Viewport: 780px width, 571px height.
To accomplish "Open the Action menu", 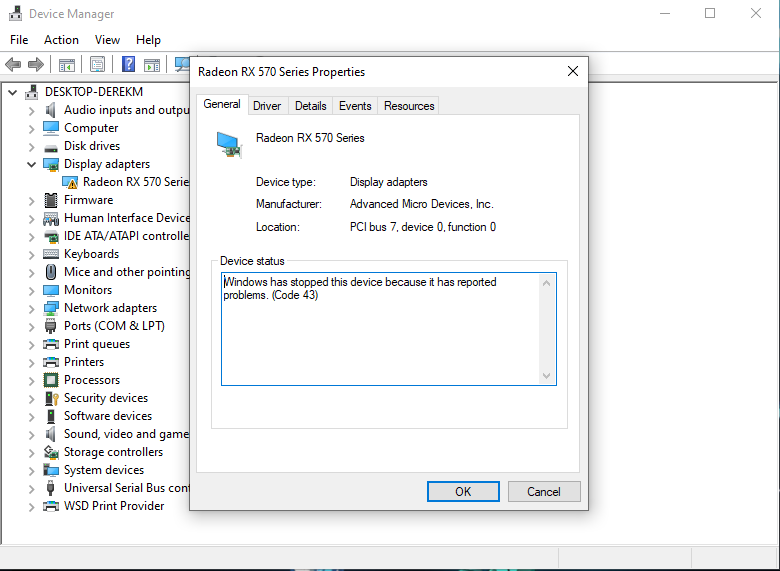I will click(61, 40).
